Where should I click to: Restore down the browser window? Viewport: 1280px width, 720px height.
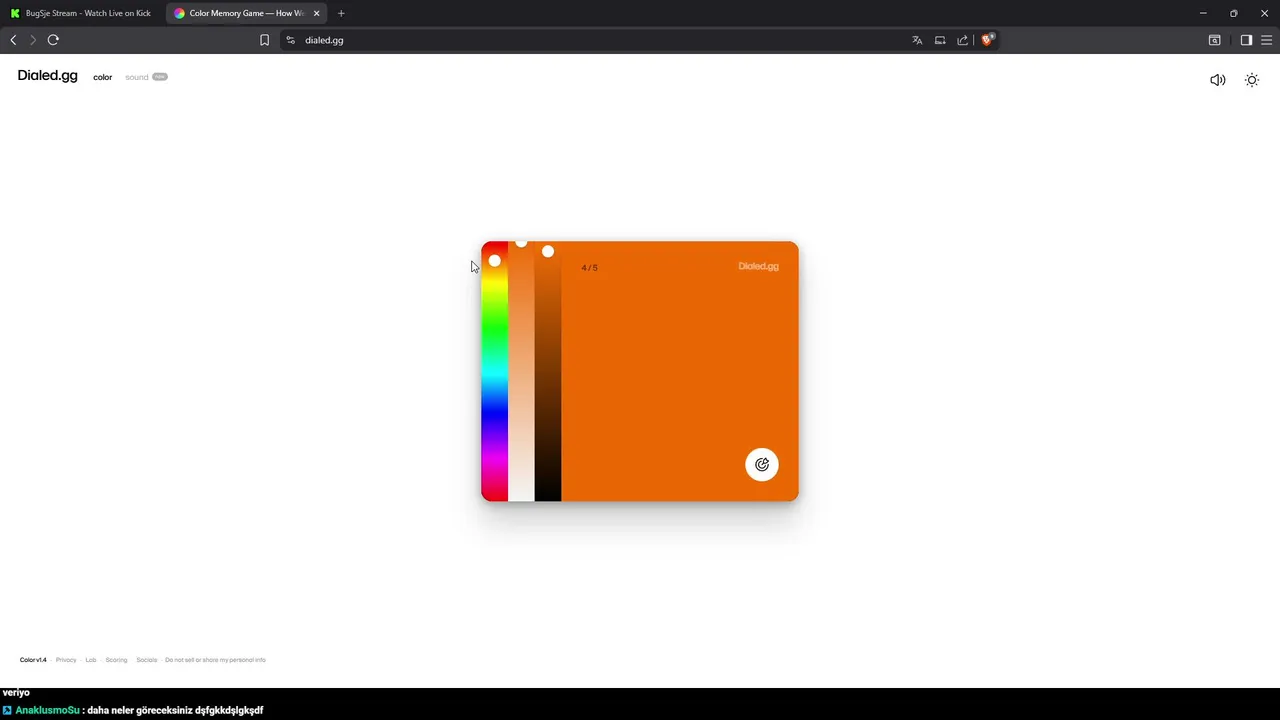pos(1234,13)
